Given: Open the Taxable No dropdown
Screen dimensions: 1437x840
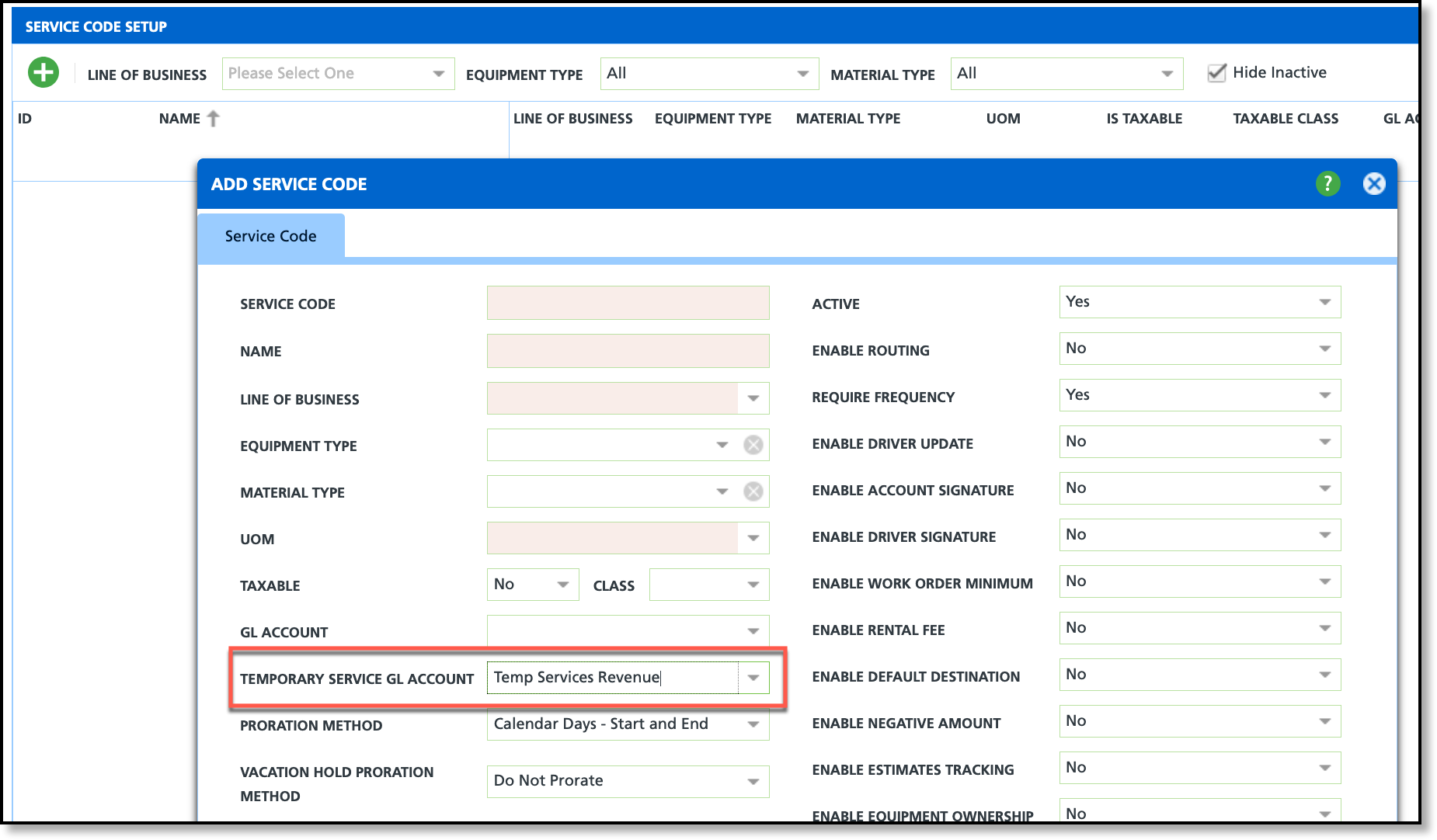Looking at the screenshot, I should (x=532, y=585).
